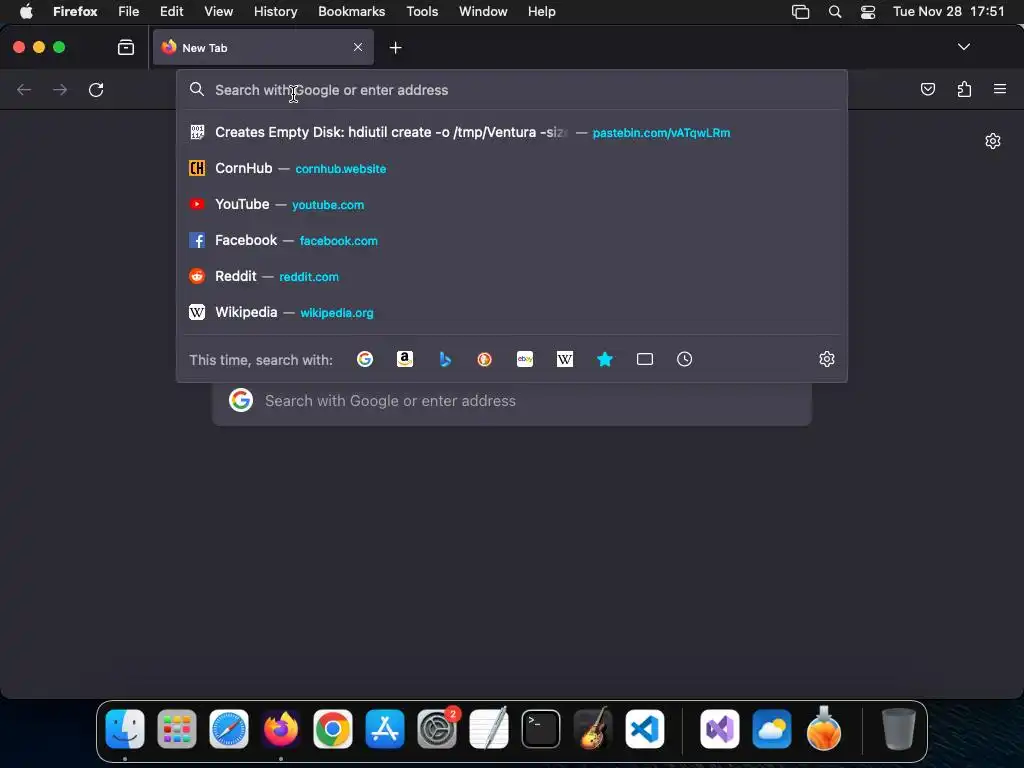The image size is (1024, 768).
Task: Reload the current page
Action: [x=96, y=89]
